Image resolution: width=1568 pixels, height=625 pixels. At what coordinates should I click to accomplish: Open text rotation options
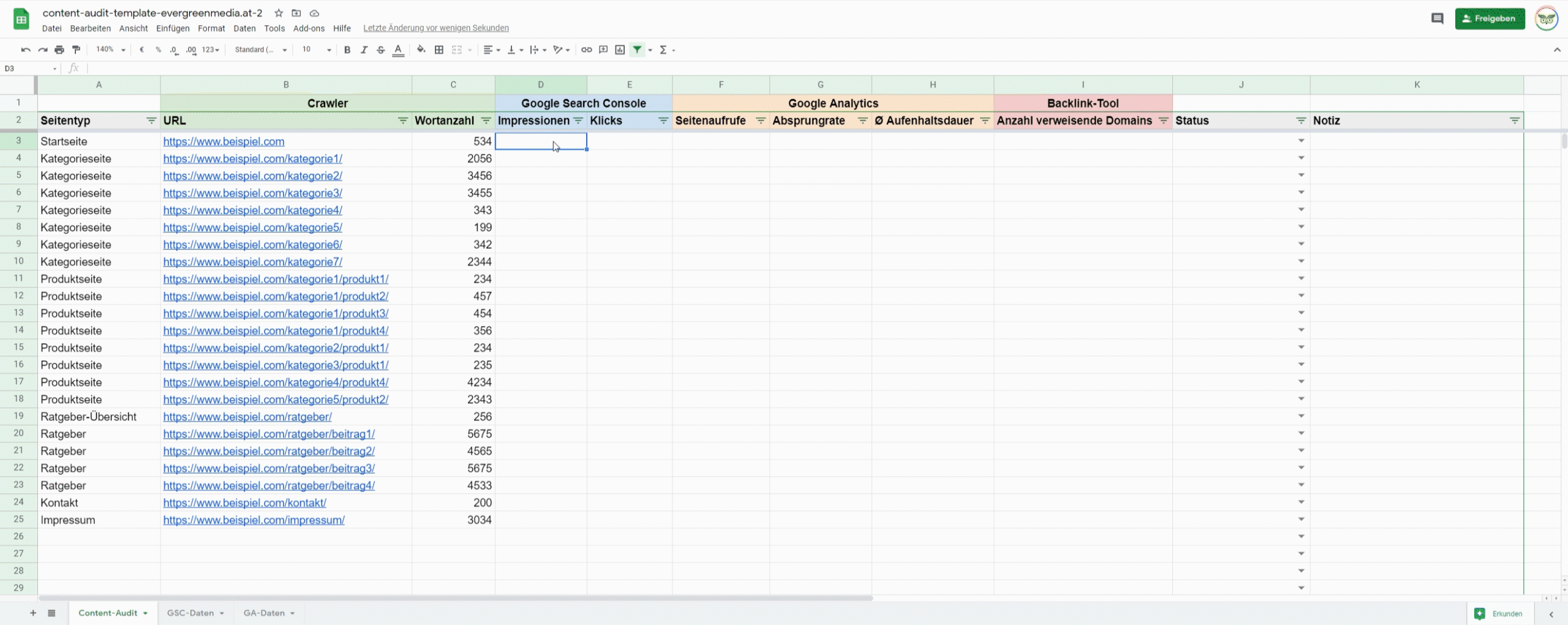click(x=561, y=50)
